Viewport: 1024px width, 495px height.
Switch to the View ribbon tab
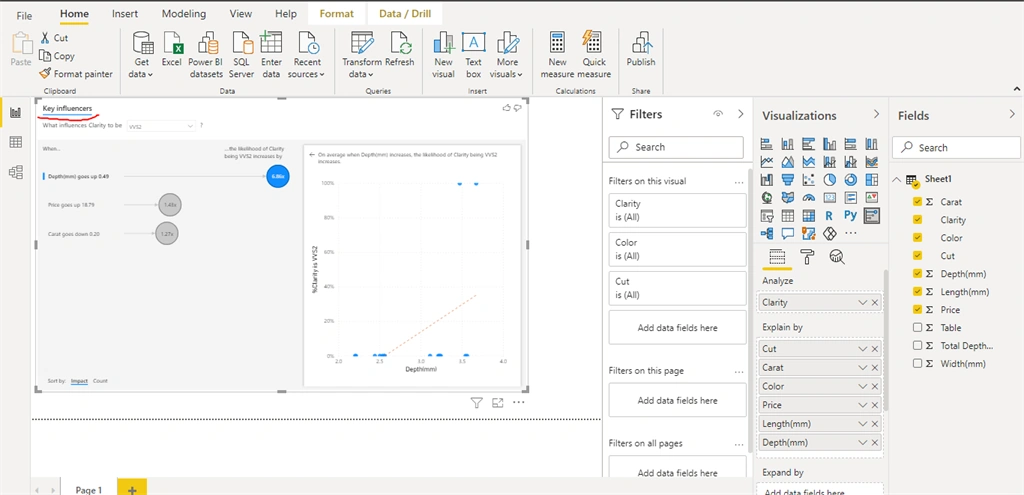tap(241, 14)
